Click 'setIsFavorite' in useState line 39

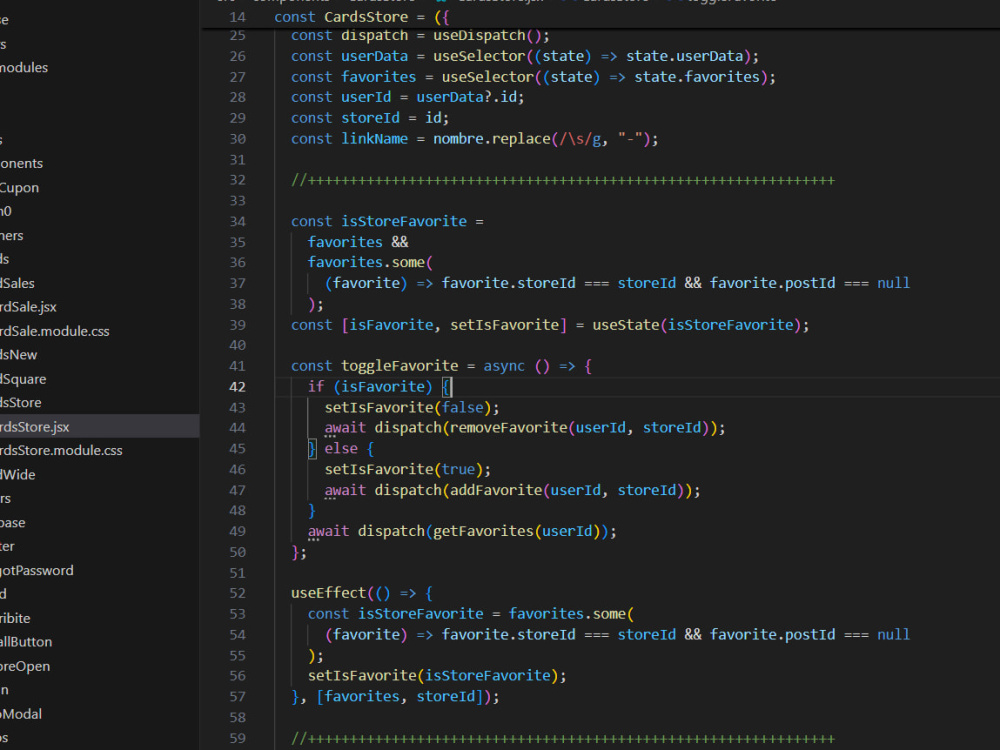(x=504, y=325)
